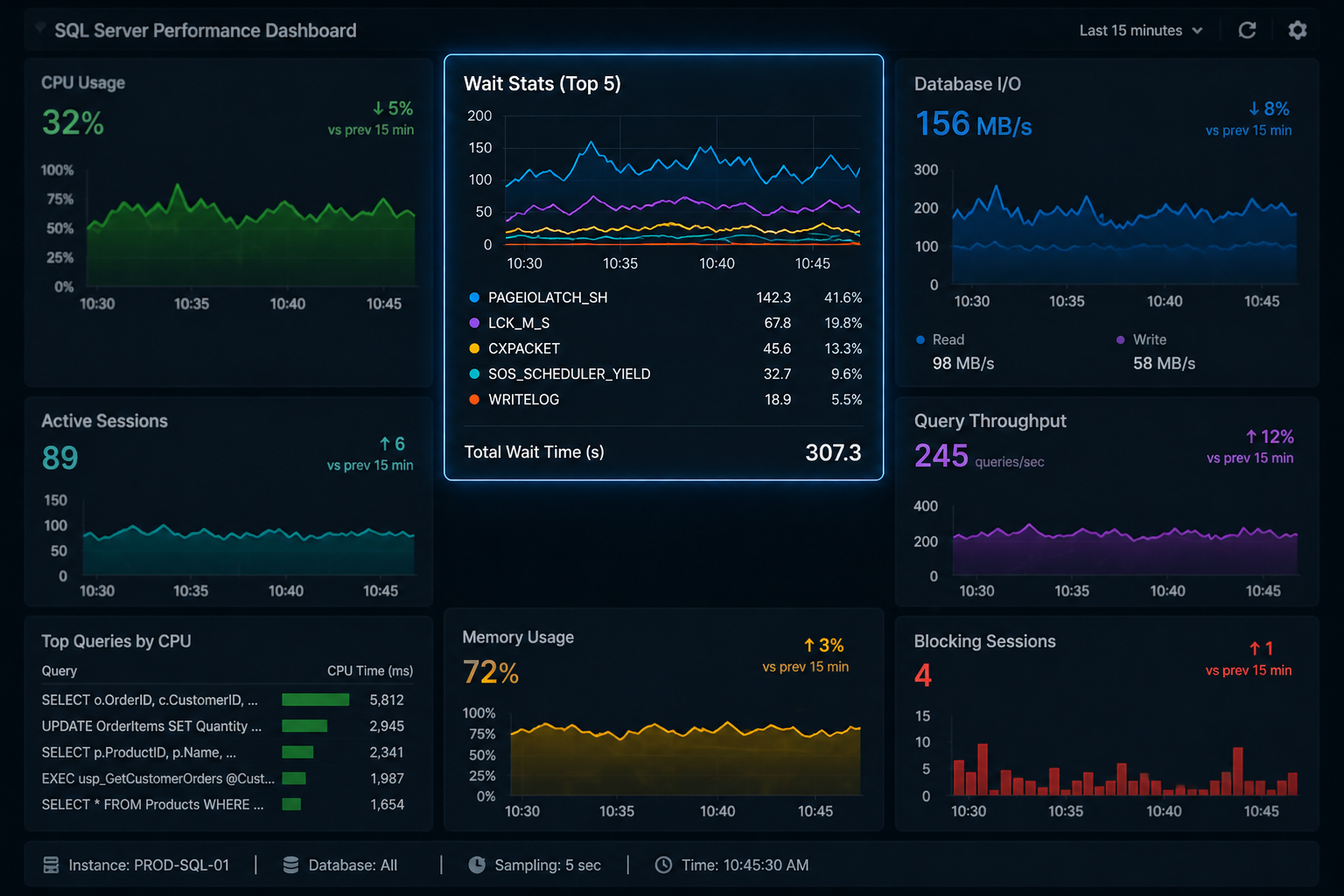Click the 'Time: 10:45:30 AM' status text
The width and height of the screenshot is (1344, 896).
tap(745, 865)
